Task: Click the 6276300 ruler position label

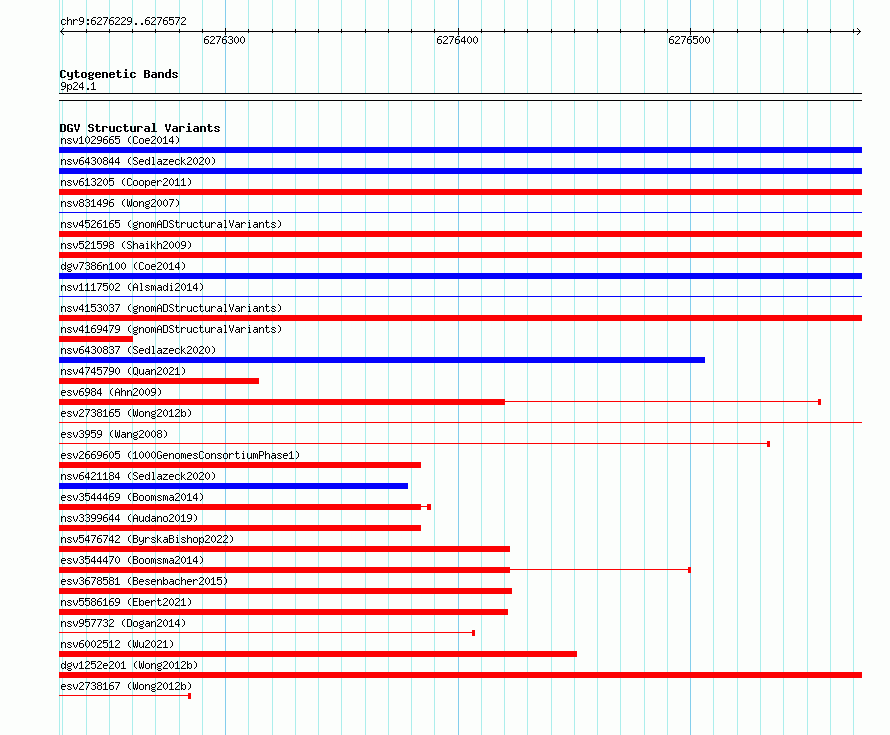Action: (224, 40)
